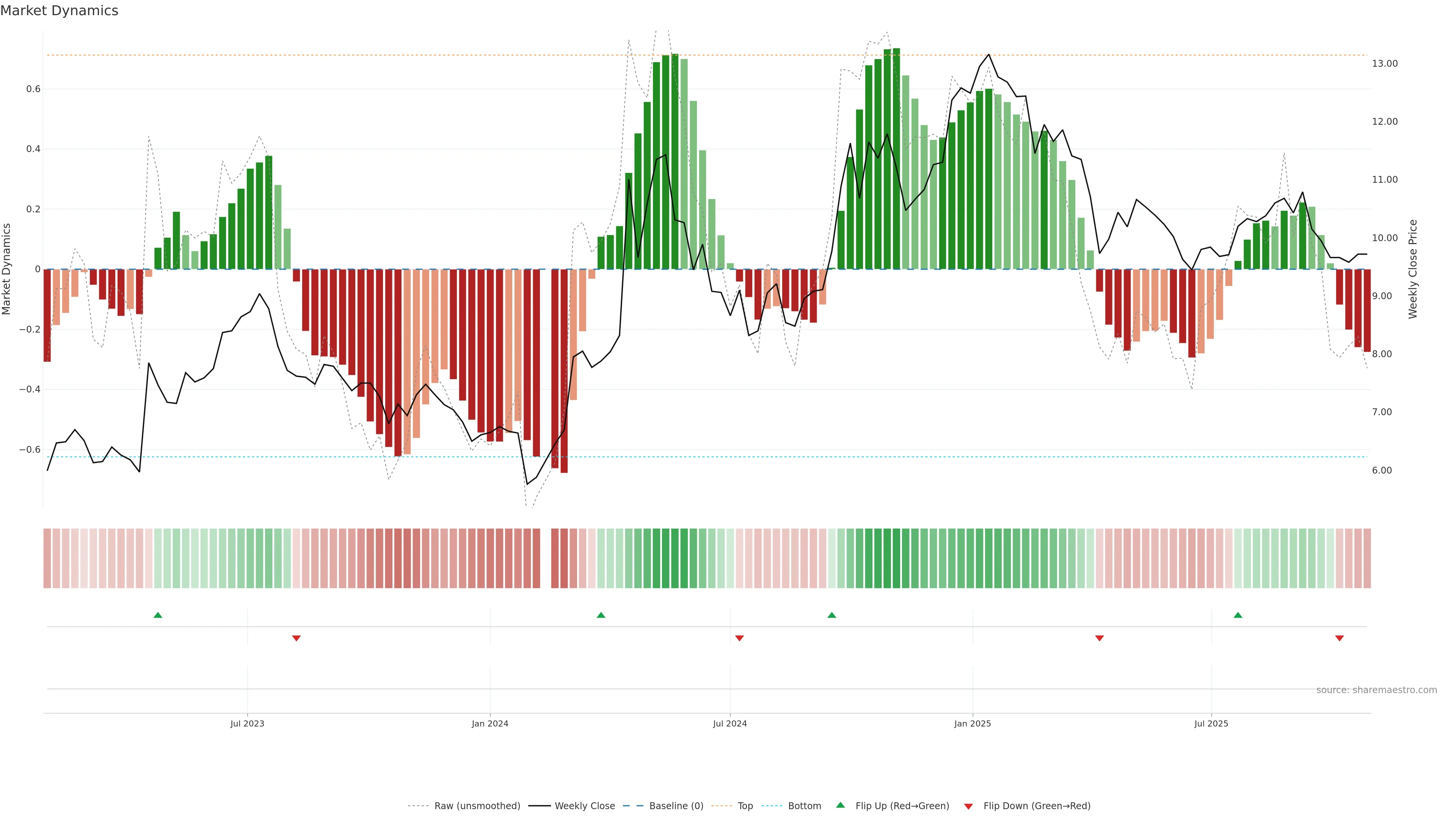The width and height of the screenshot is (1456, 819).
Task: Click the flip-up marker before Jan 2025
Action: (x=832, y=615)
